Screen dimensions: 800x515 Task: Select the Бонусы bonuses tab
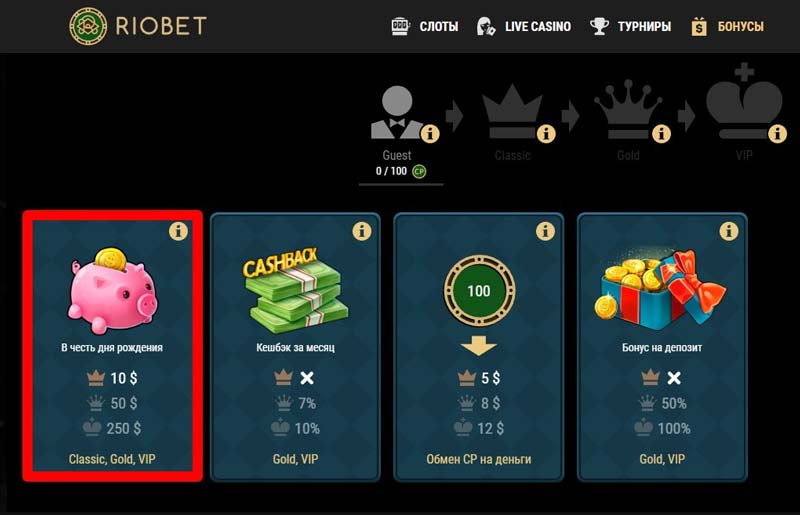click(727, 27)
